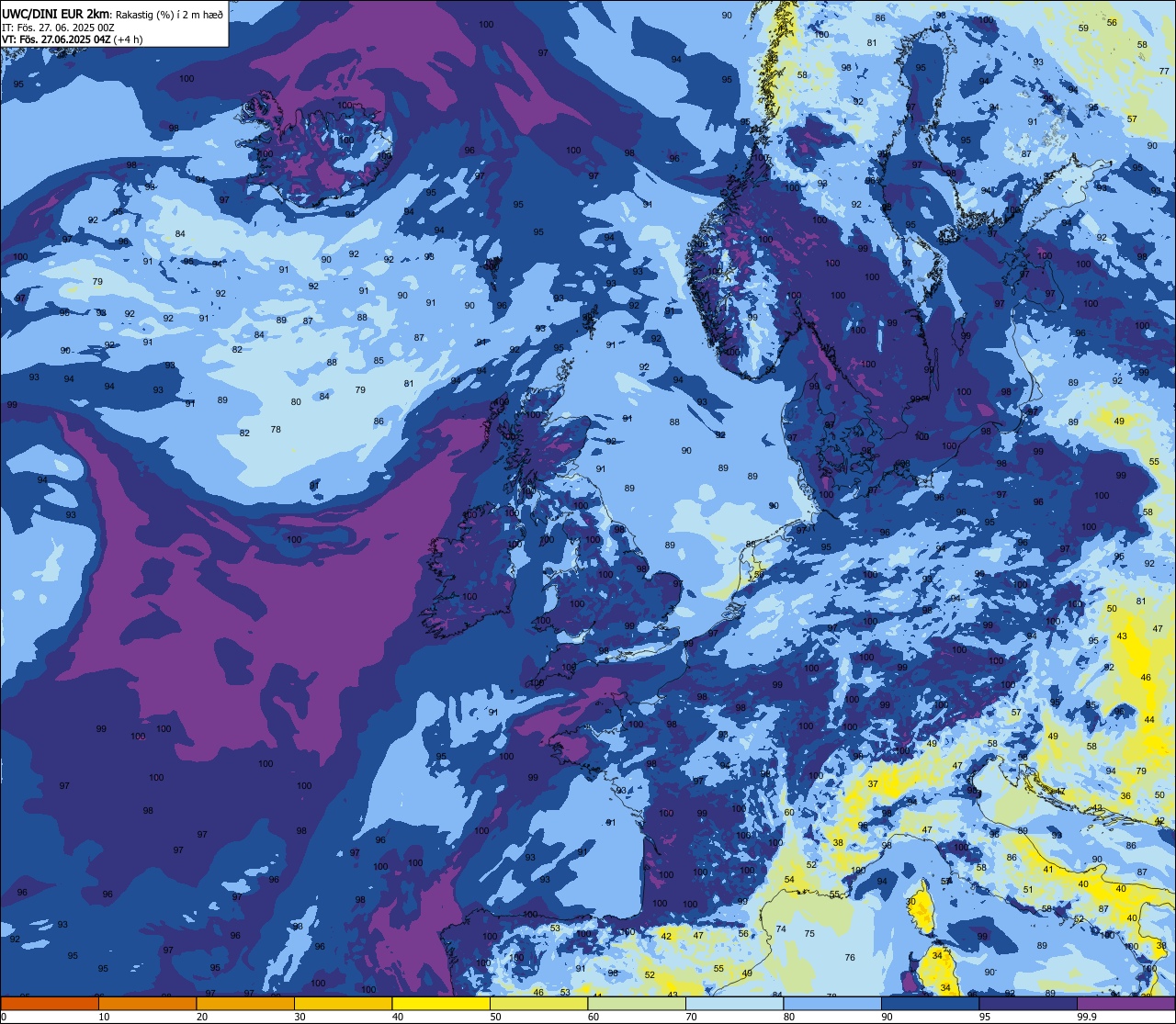
Task: Click the 60–70 pale green legend segment
Action: point(637,1003)
